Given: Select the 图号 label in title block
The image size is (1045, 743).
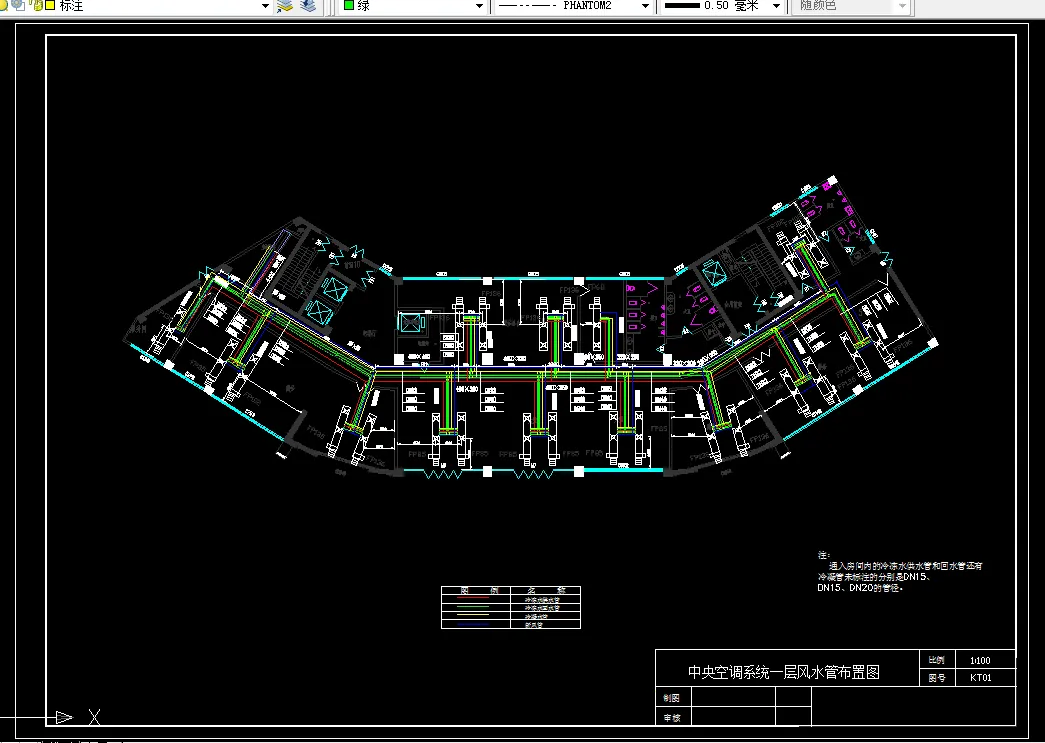Looking at the screenshot, I should coord(936,678).
